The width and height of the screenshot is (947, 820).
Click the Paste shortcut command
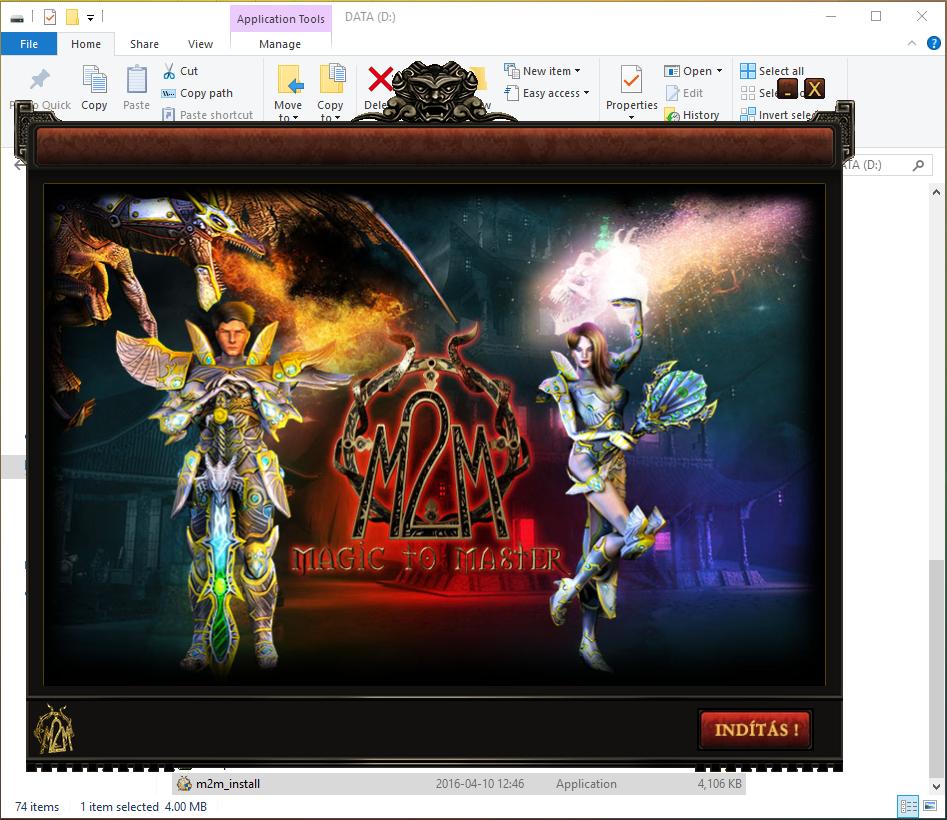tap(208, 115)
